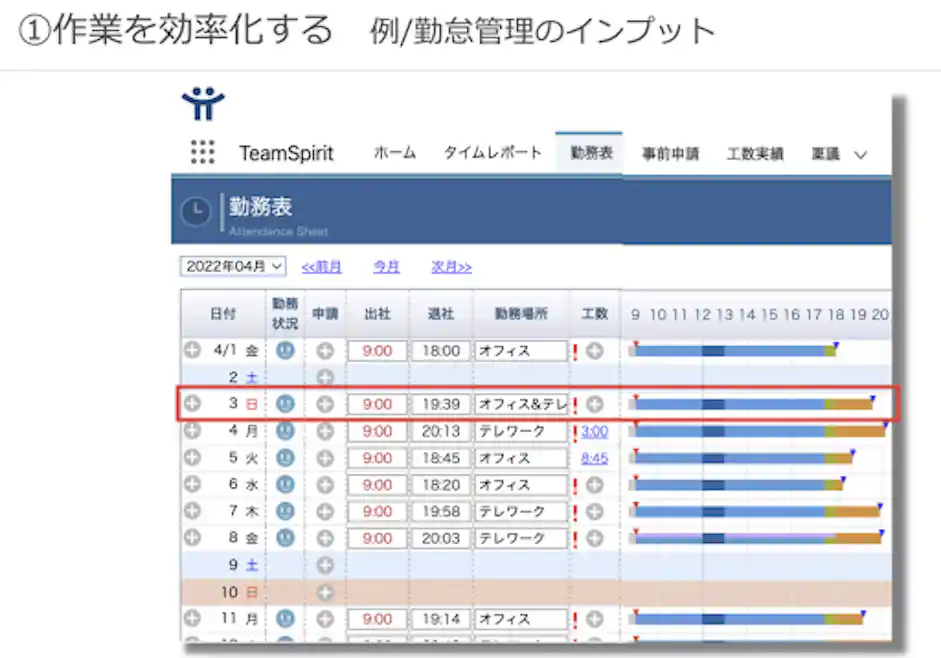Click the 今月 link
941x658 pixels.
(x=386, y=266)
